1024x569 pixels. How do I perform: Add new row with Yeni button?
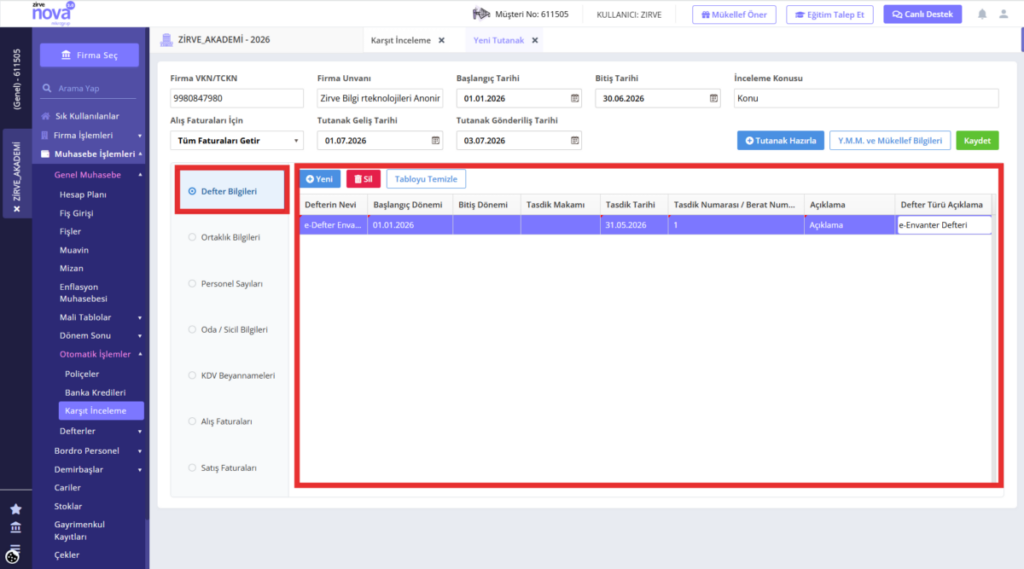[319, 179]
